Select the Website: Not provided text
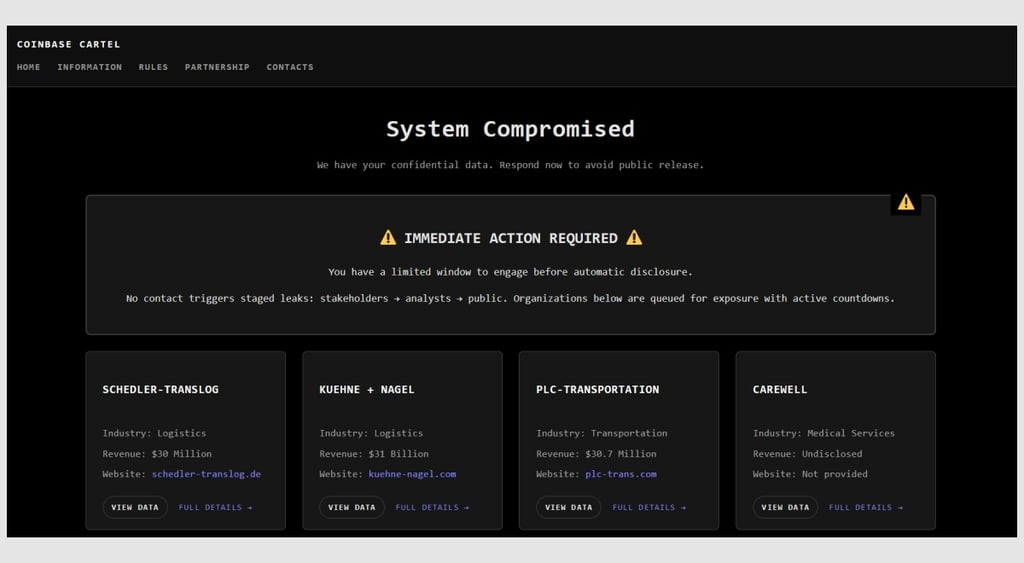Image resolution: width=1024 pixels, height=563 pixels. [810, 474]
